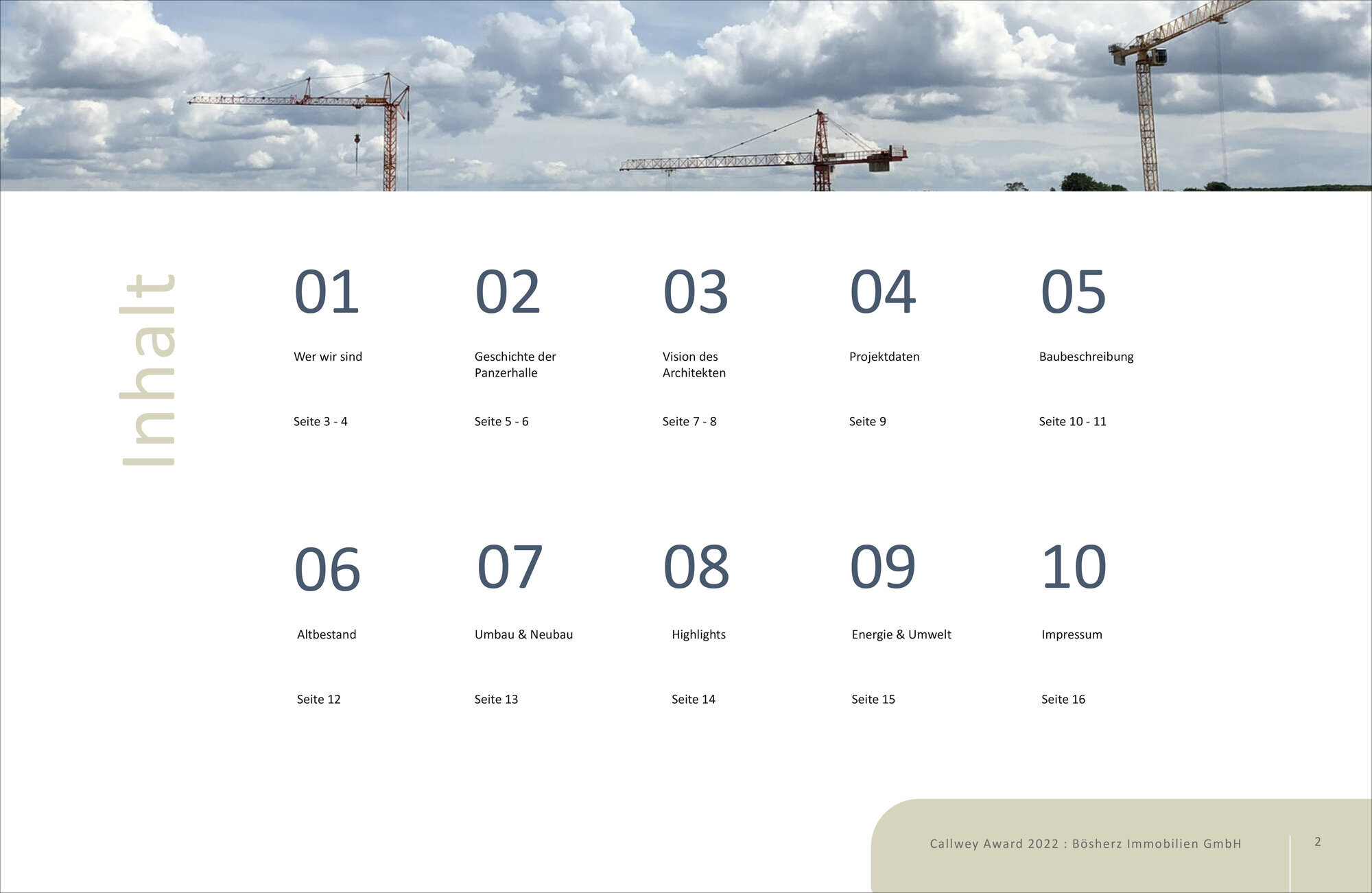
Task: Click the large number 05
Action: (1074, 292)
